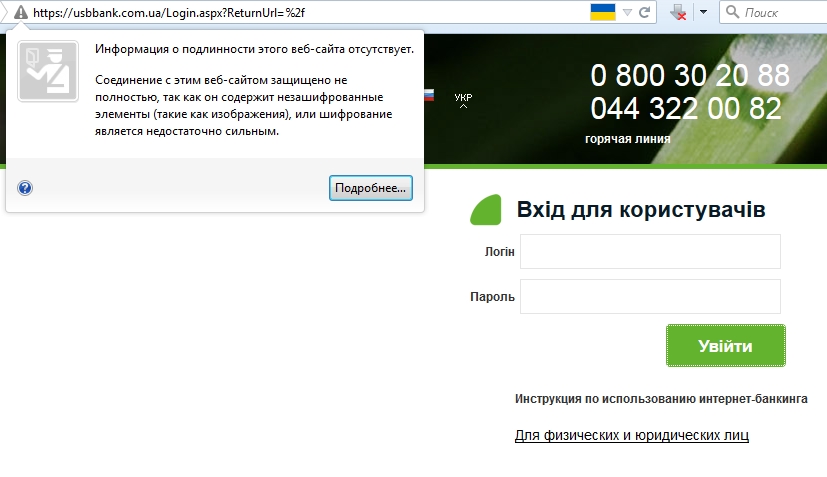This screenshot has height=477, width=827.
Task: Switch language with the Russian flag icon
Action: click(429, 96)
